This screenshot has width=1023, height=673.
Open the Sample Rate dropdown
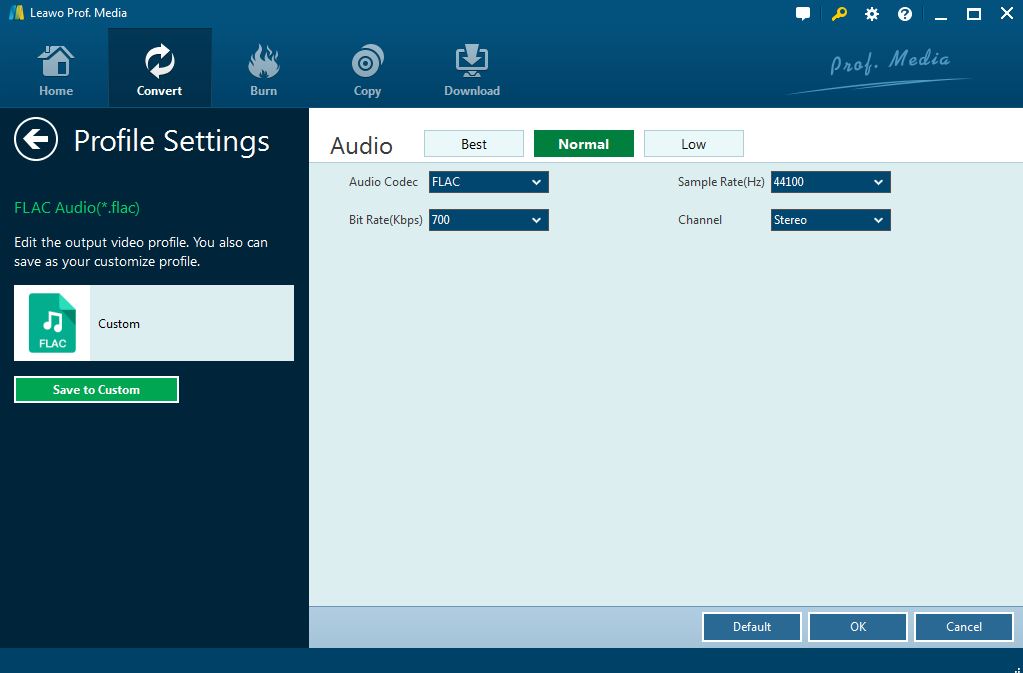tap(830, 182)
